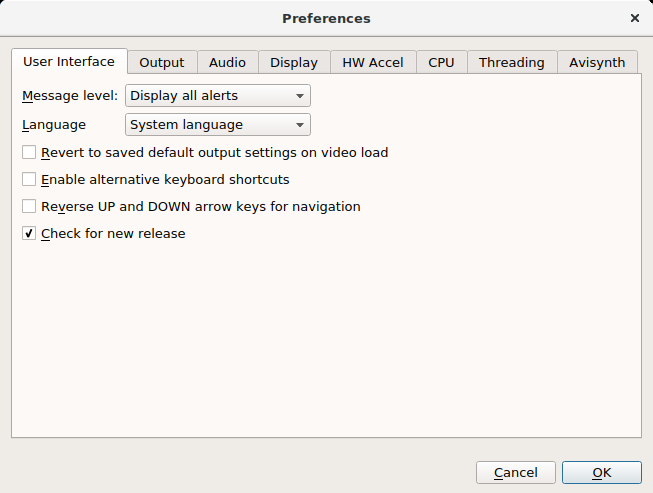Screen dimensions: 653x493
Task: Select the User Interface tab
Action: click(x=69, y=61)
